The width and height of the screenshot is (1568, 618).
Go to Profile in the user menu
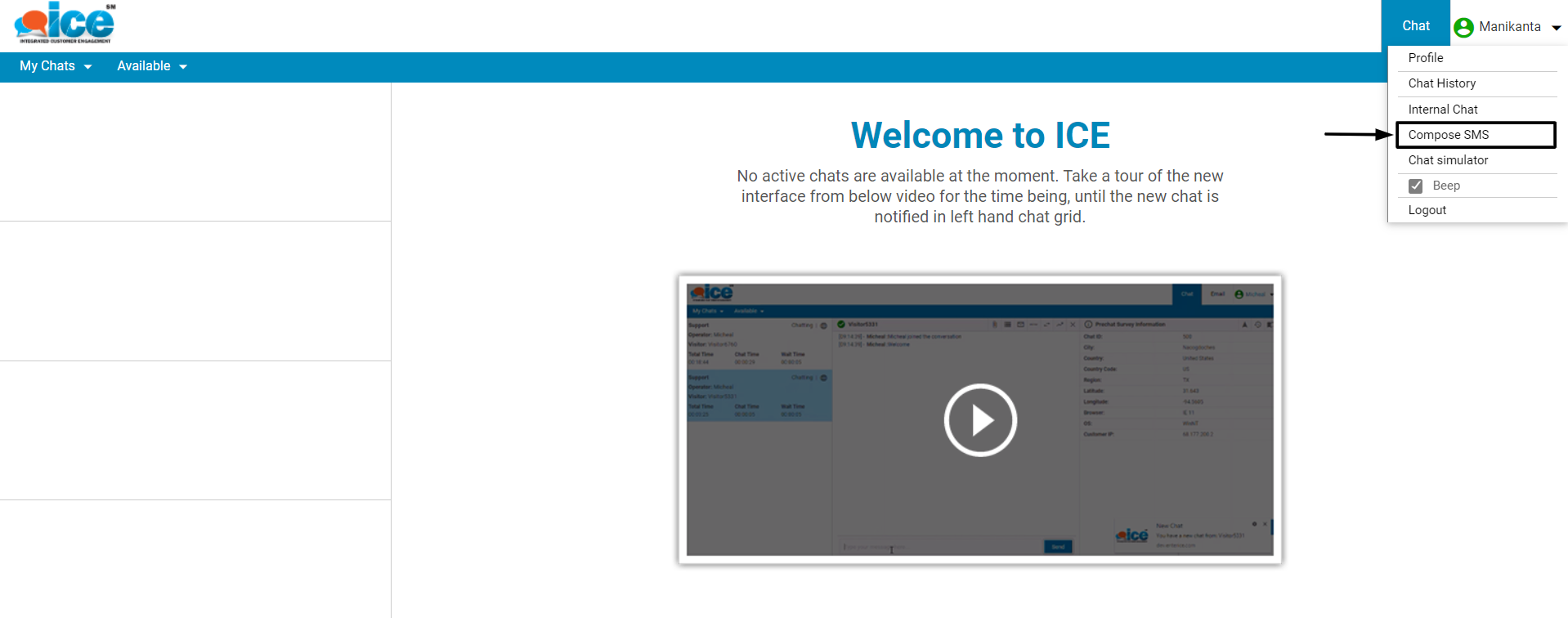(x=1425, y=58)
